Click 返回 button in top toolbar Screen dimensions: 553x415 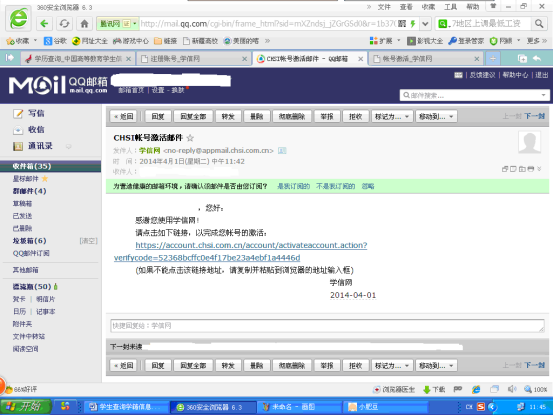[x=123, y=116]
